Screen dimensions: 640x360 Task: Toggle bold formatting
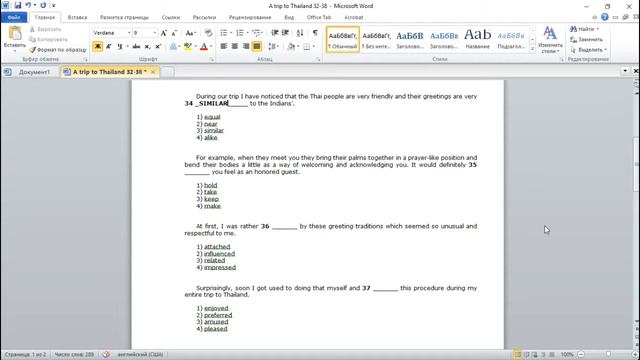pos(98,47)
